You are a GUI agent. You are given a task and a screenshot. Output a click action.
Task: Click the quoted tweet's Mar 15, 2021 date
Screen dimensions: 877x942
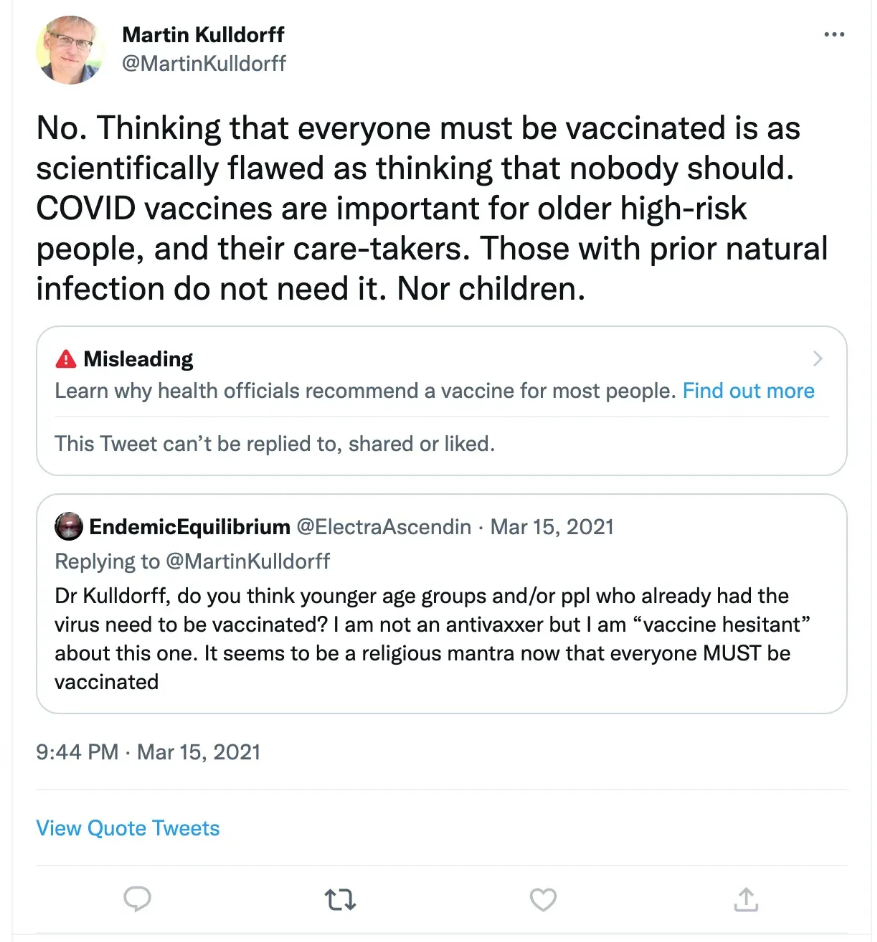point(552,527)
